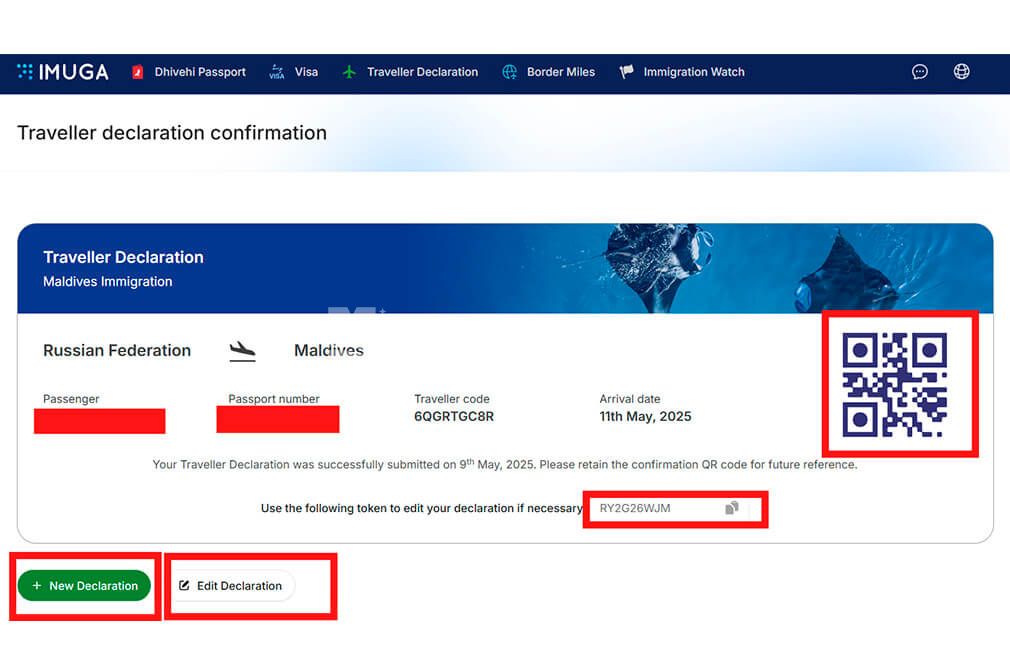Click the language globe icon
The image size is (1010, 668).
(x=961, y=72)
